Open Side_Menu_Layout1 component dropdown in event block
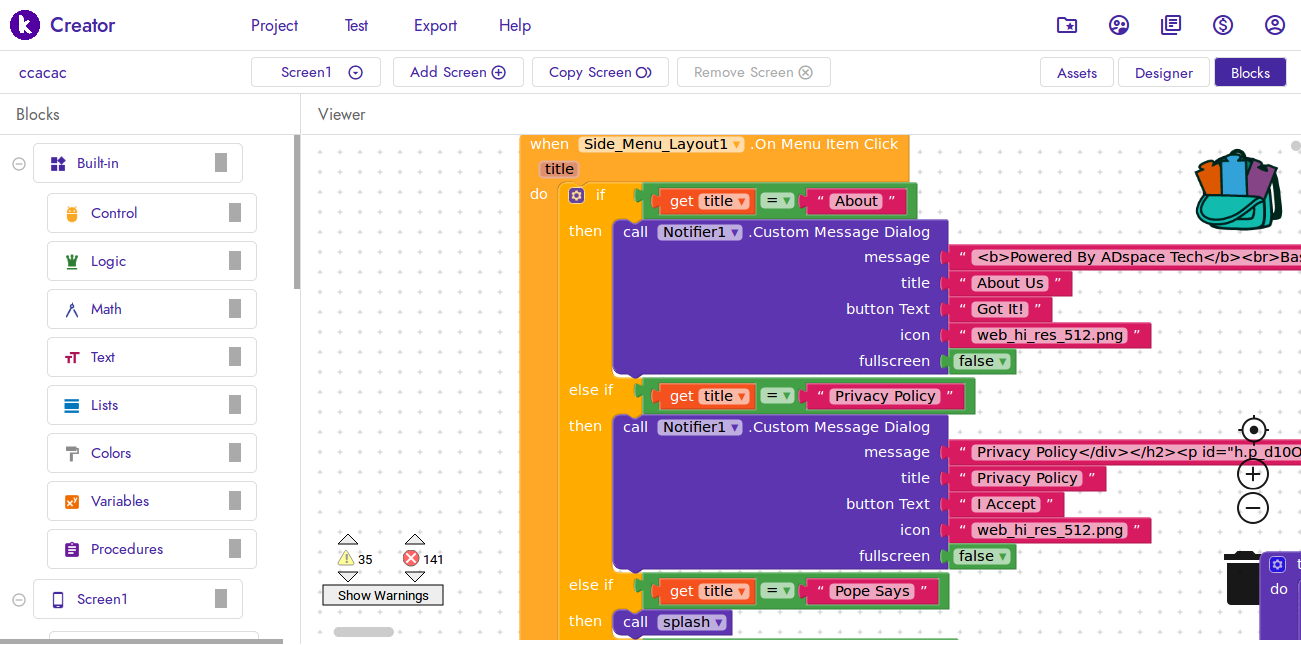Image resolution: width=1301 pixels, height=645 pixels. [662, 144]
